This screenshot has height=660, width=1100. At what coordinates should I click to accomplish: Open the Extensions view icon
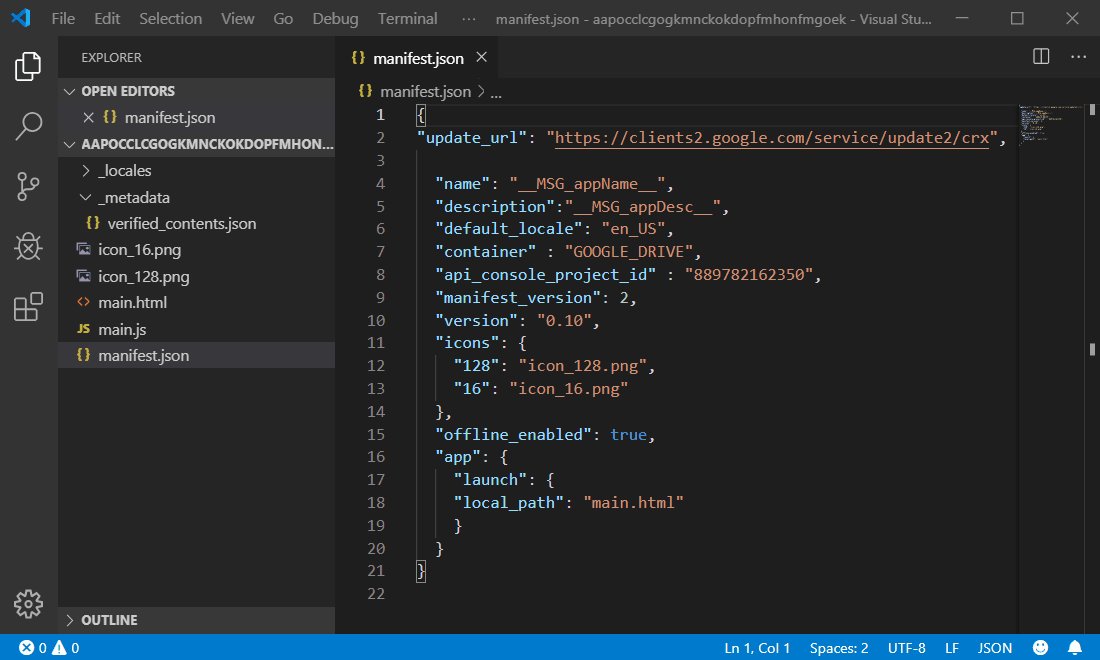[28, 307]
